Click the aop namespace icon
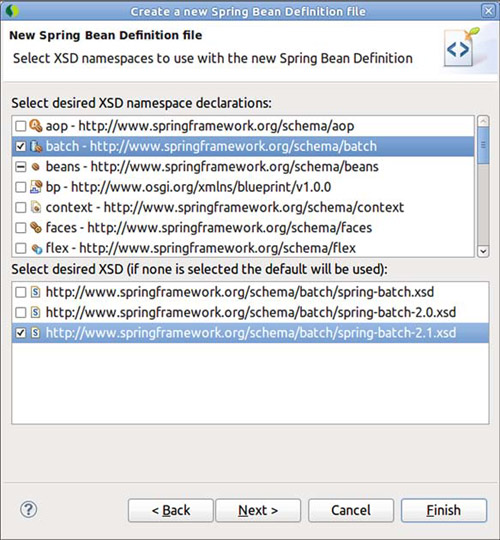 tap(35, 126)
